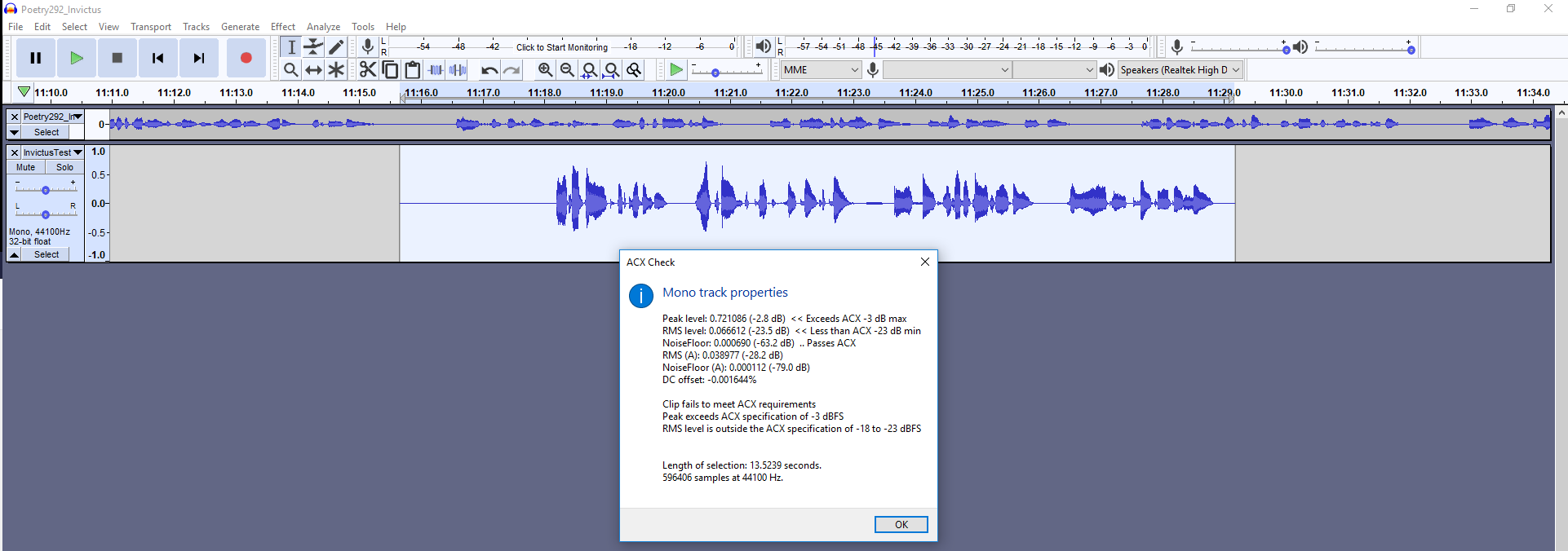Open the Tracks menu
This screenshot has width=1568, height=551.
coord(196,27)
